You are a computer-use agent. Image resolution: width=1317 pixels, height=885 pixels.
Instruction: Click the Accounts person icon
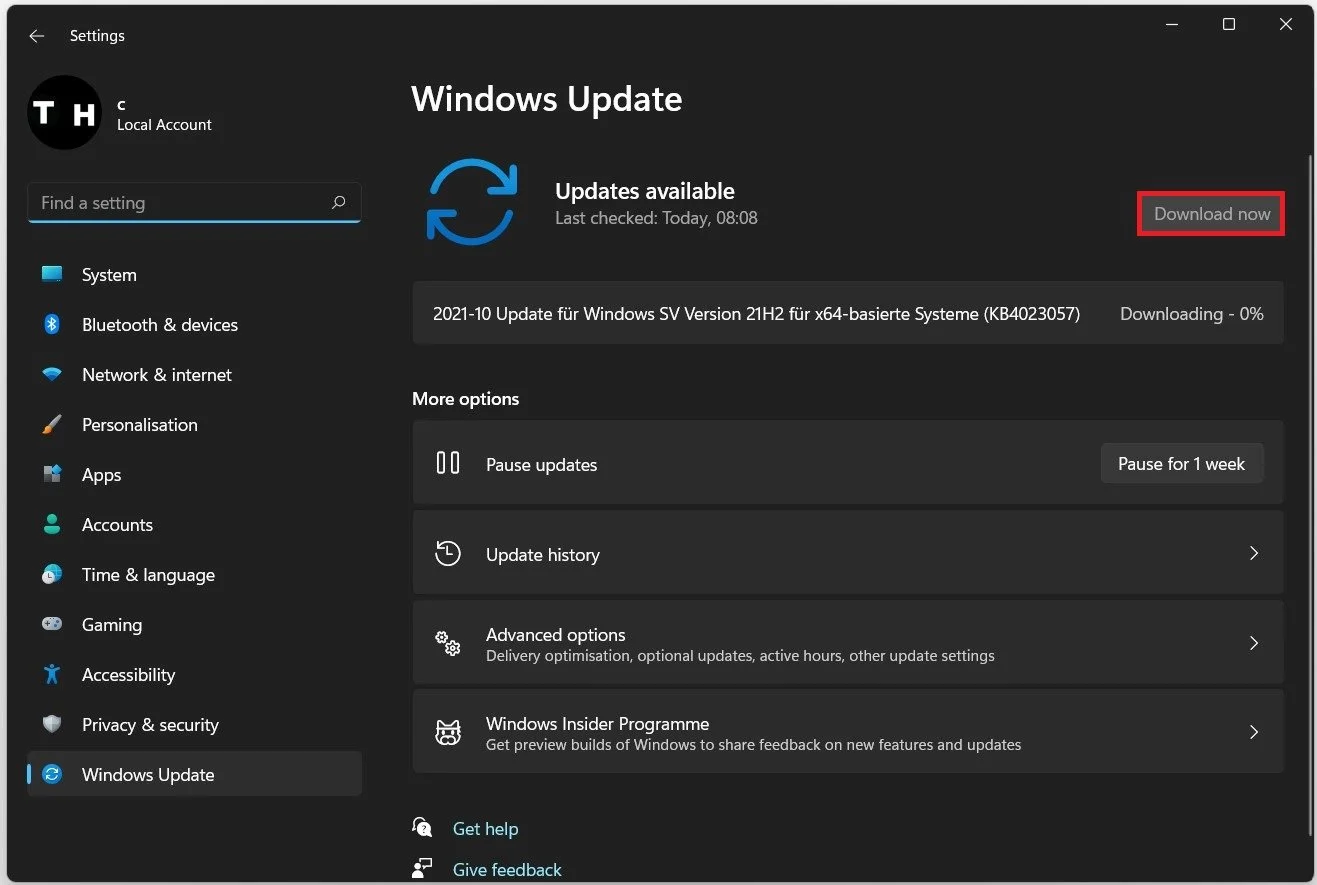point(52,524)
